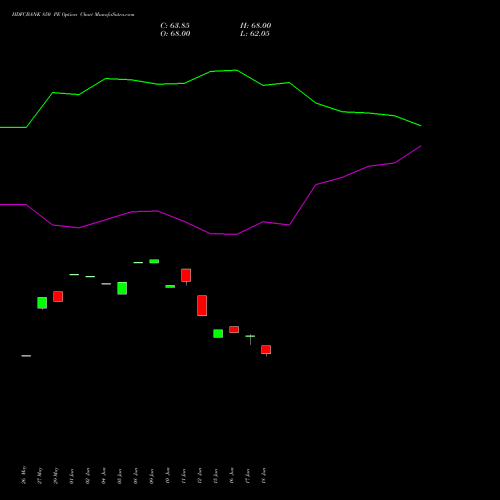The image size is (500, 500).
Task: Click the close price value C: 63.85
Action: (x=175, y=26)
